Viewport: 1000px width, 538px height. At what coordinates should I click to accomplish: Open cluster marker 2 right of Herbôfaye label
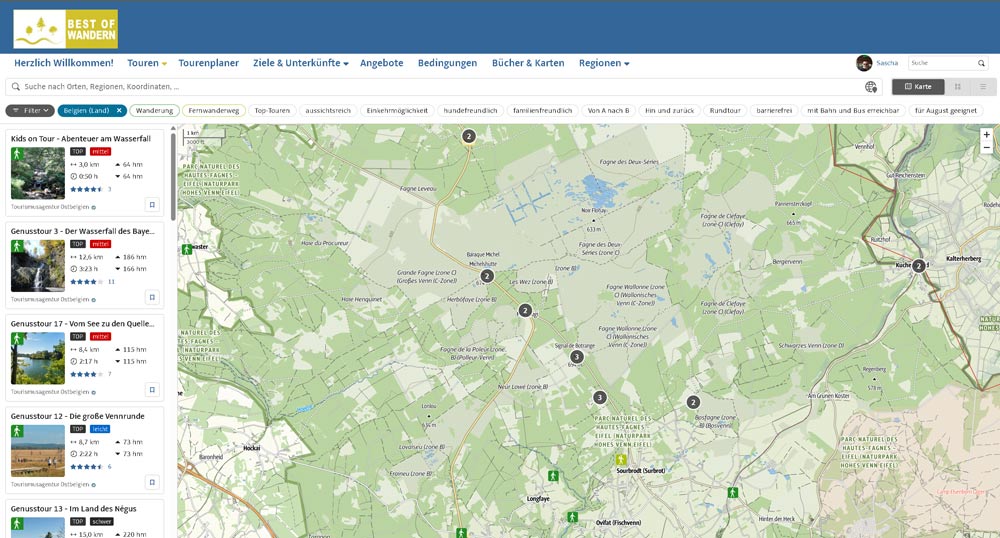[525, 310]
